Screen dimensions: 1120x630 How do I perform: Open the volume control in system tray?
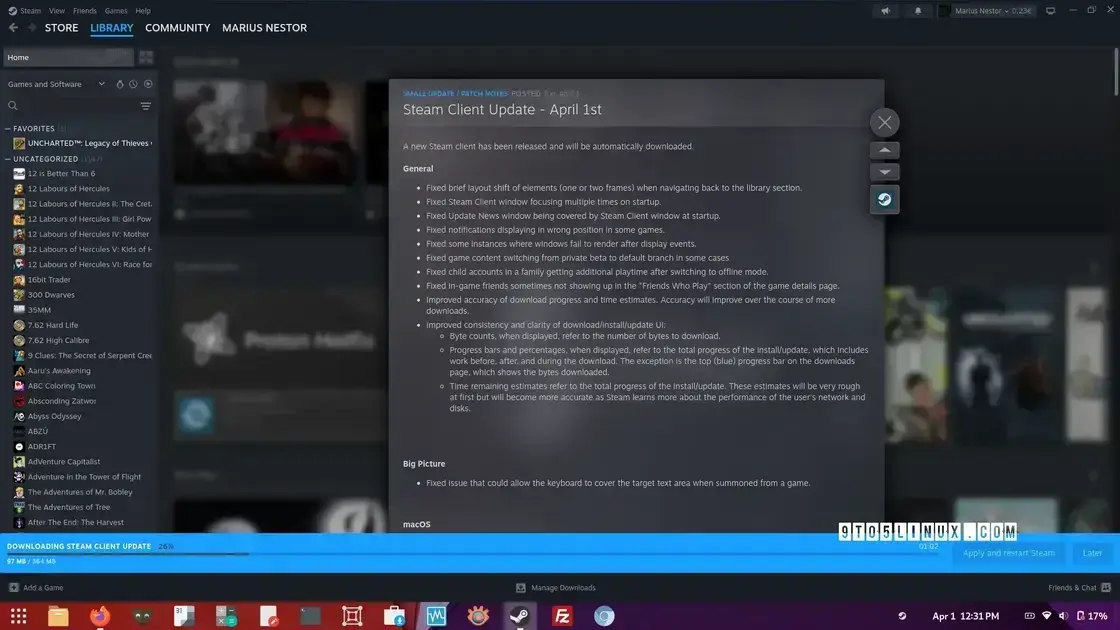pyautogui.click(x=1064, y=616)
